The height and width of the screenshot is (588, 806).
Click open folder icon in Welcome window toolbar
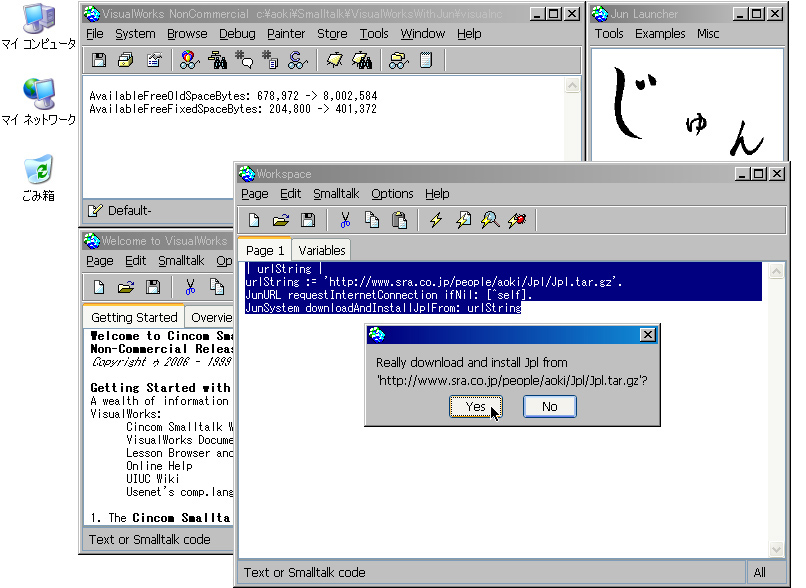pyautogui.click(x=126, y=287)
